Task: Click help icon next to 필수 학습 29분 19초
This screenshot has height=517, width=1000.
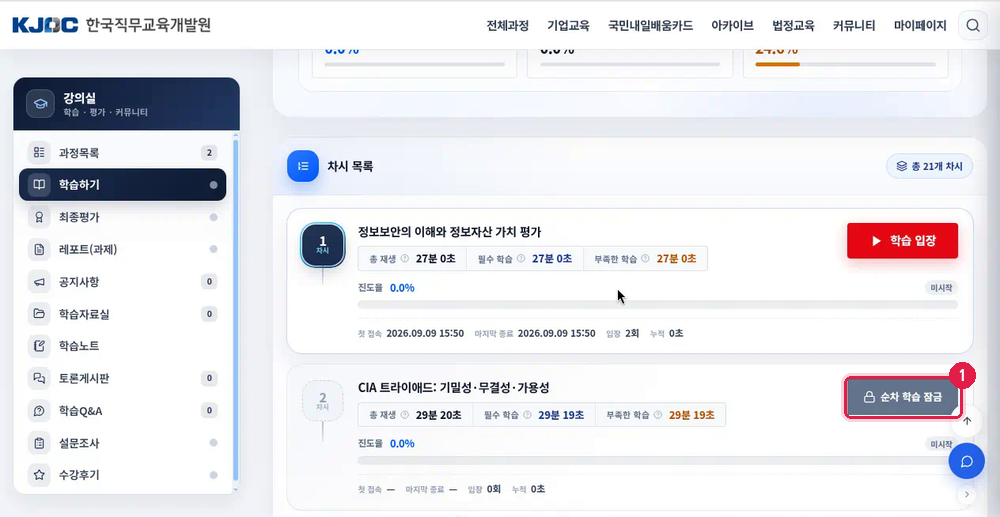Action: pyautogui.click(x=527, y=415)
